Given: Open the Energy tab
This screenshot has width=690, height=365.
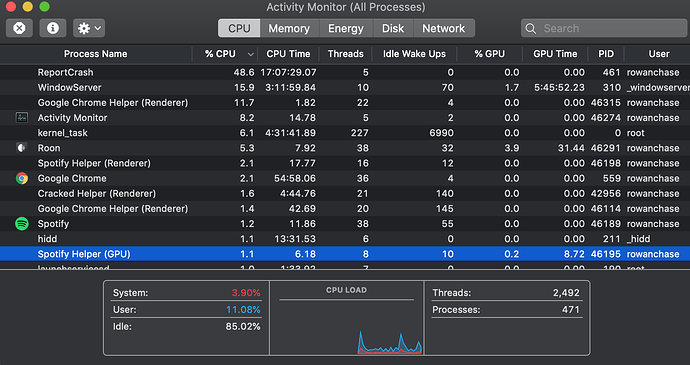Looking at the screenshot, I should [346, 28].
